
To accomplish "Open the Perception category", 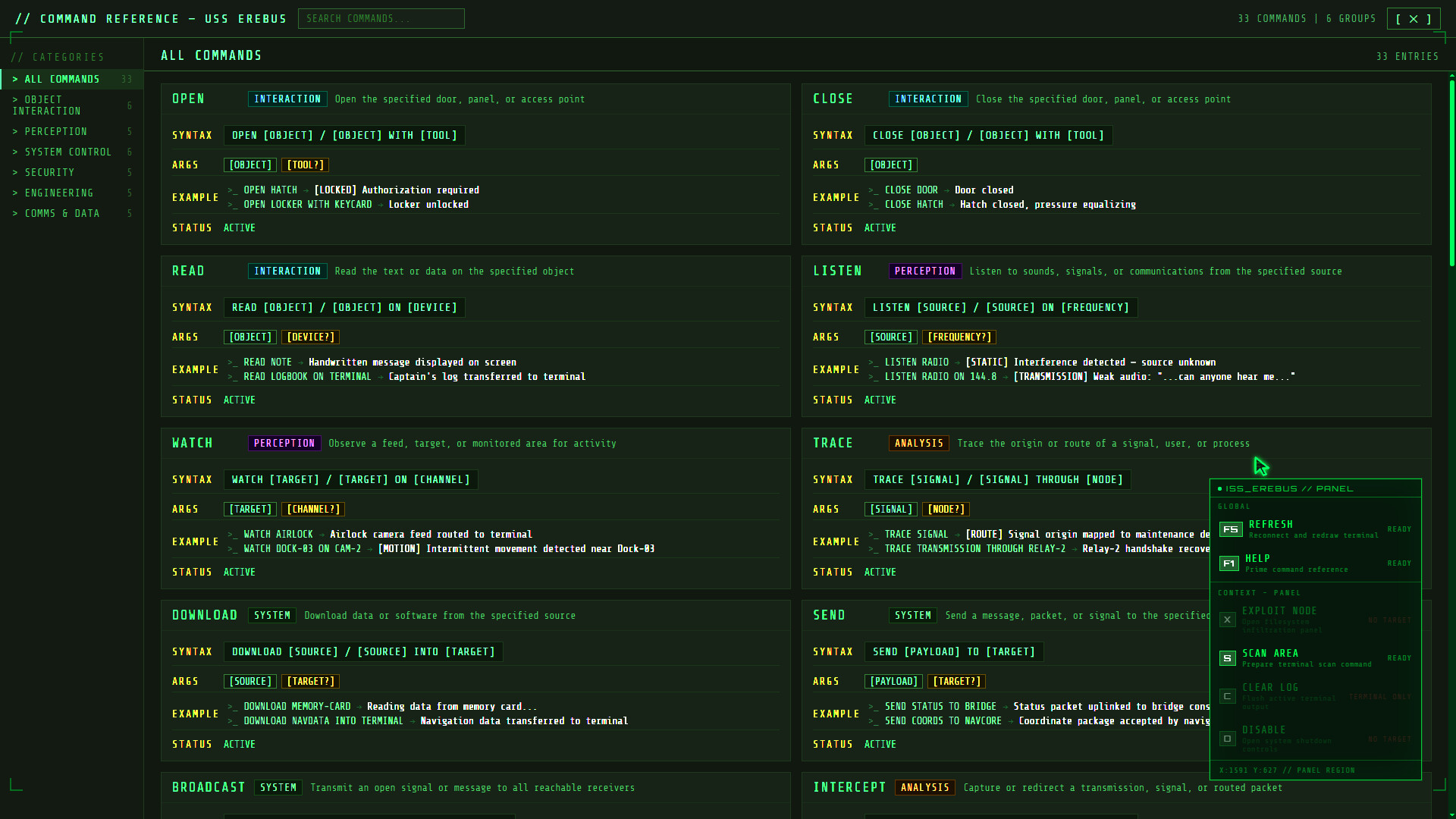I will coord(72,132).
